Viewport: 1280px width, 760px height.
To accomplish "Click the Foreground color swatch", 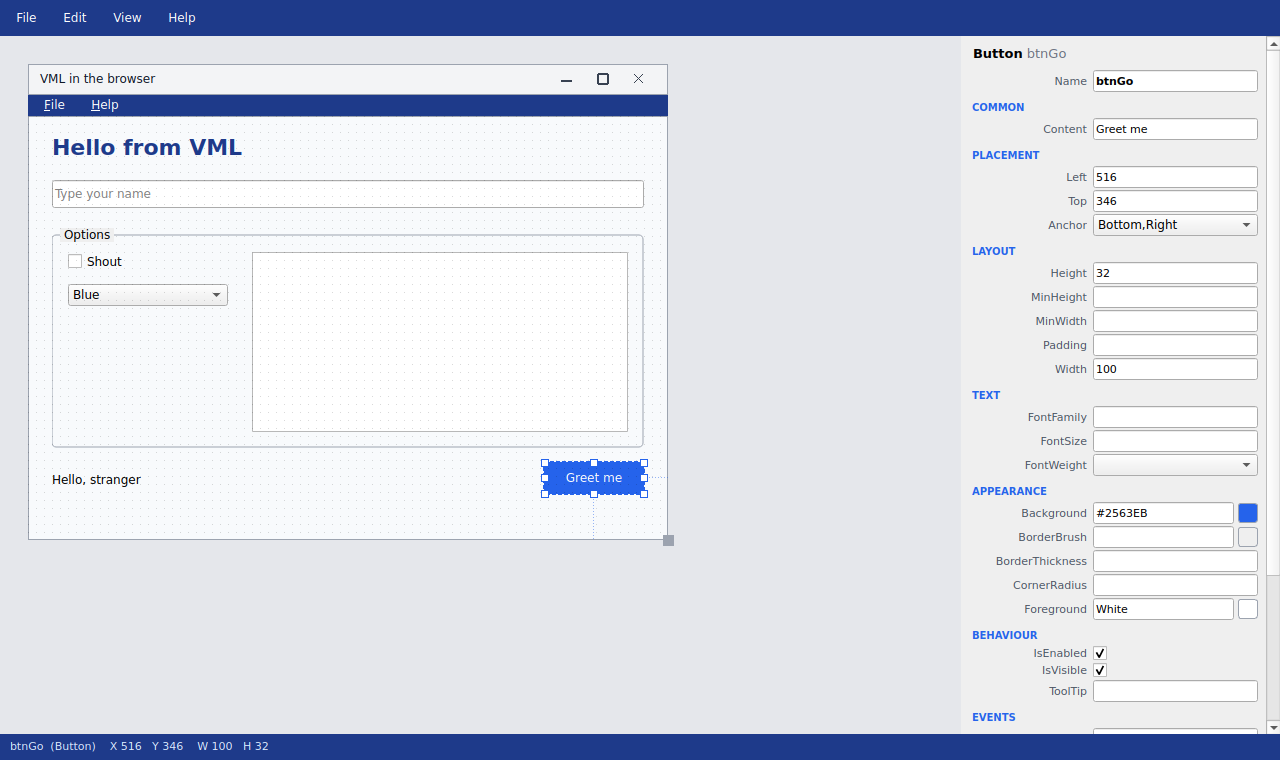I will [1248, 609].
